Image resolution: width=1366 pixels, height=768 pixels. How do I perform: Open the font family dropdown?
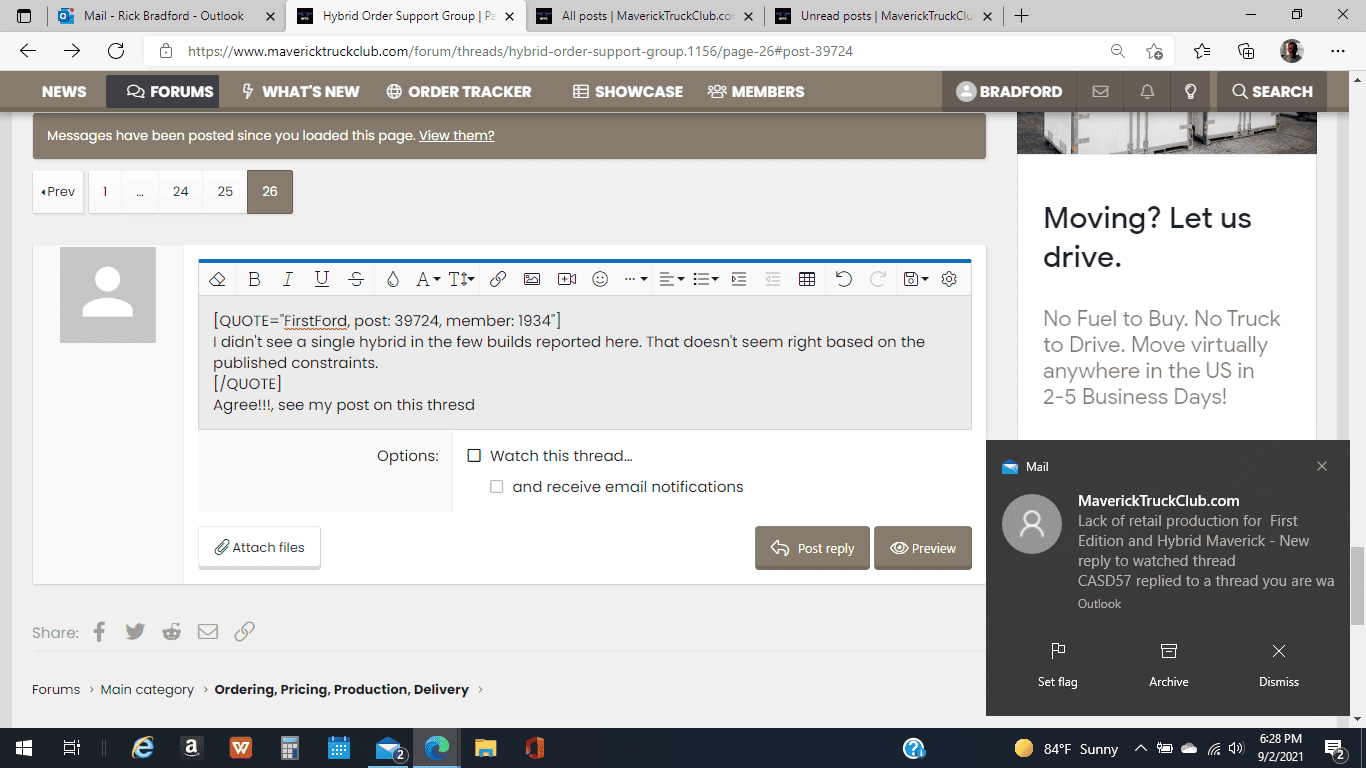(x=428, y=280)
